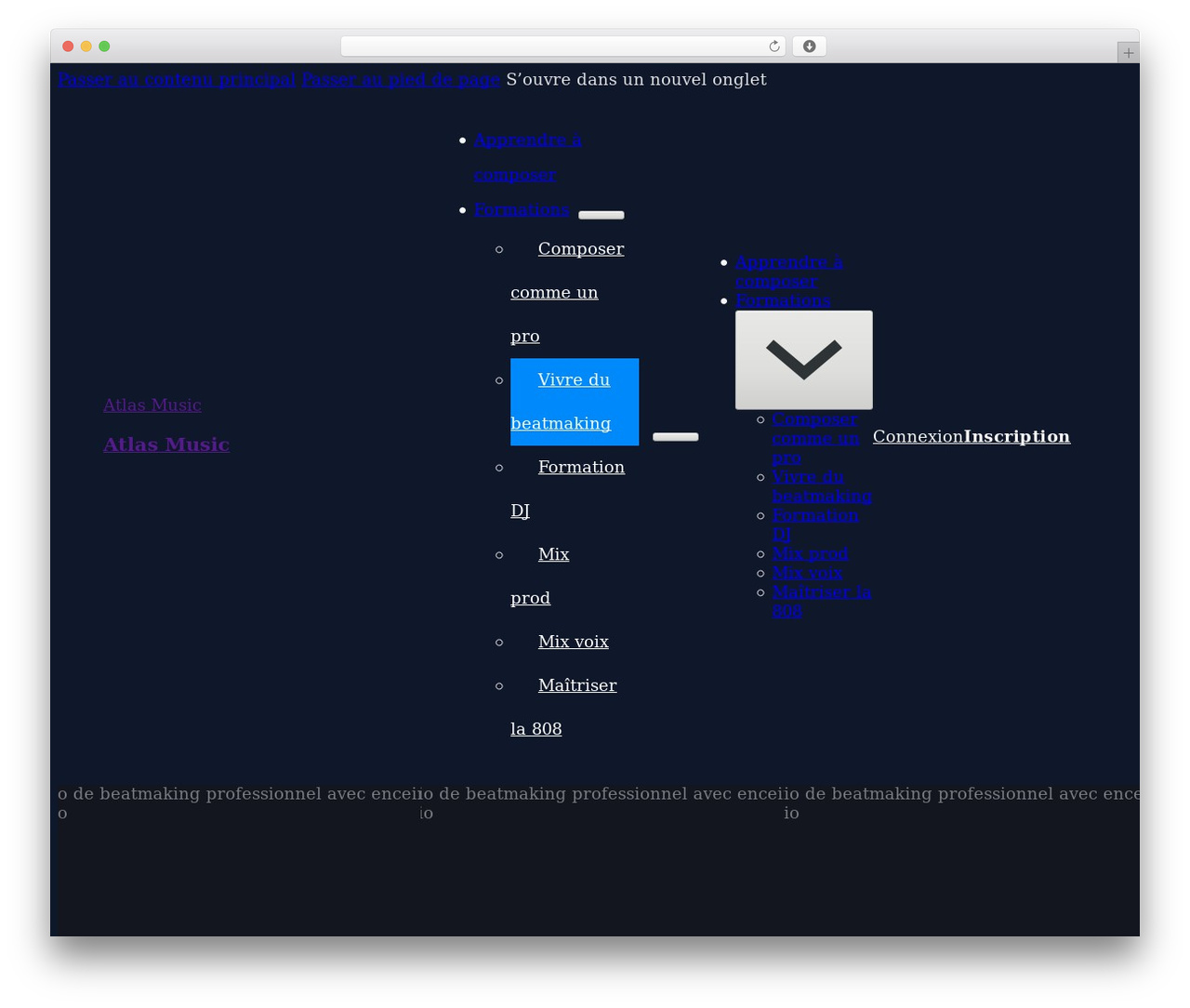
Task: Expand the large chevron dropdown button
Action: 804,360
